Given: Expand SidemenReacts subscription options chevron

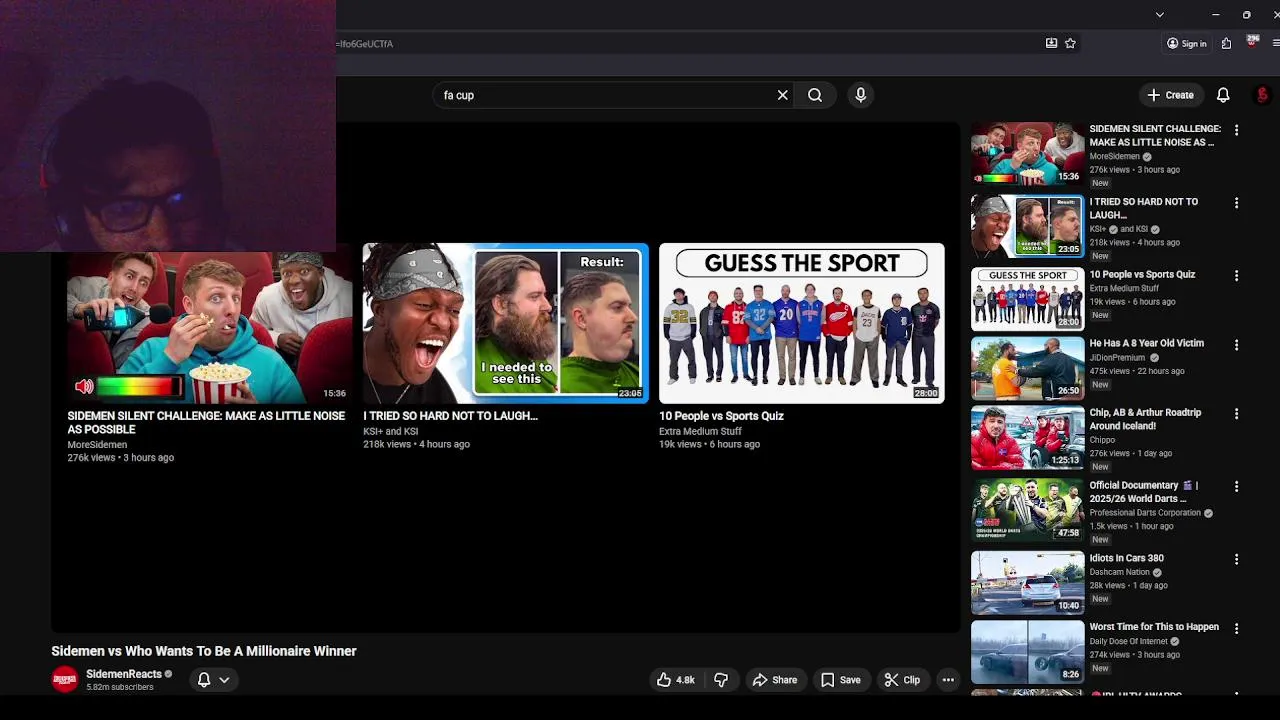Looking at the screenshot, I should (224, 680).
